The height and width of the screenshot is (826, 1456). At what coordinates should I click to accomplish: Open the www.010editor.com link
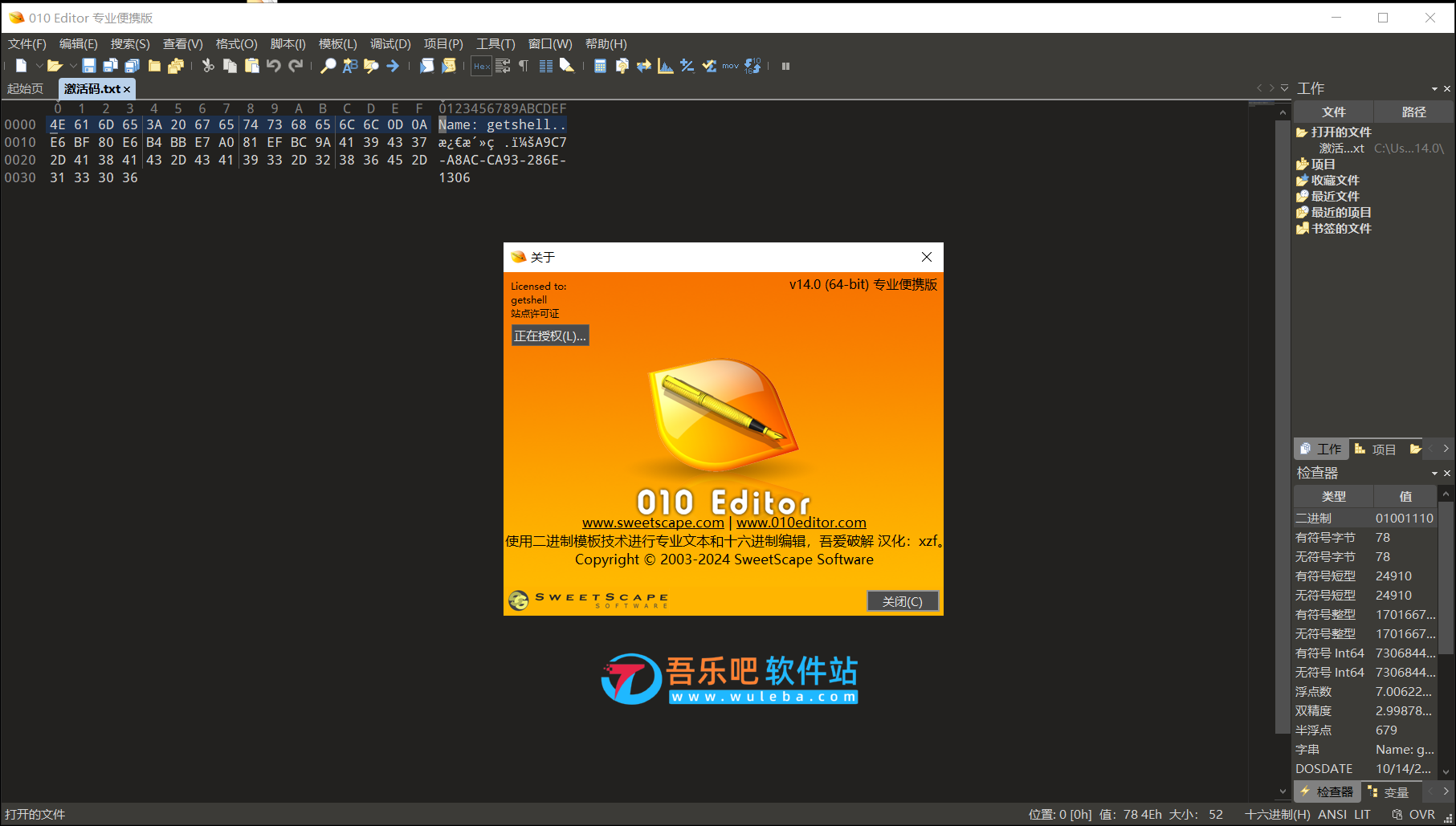[x=801, y=523]
